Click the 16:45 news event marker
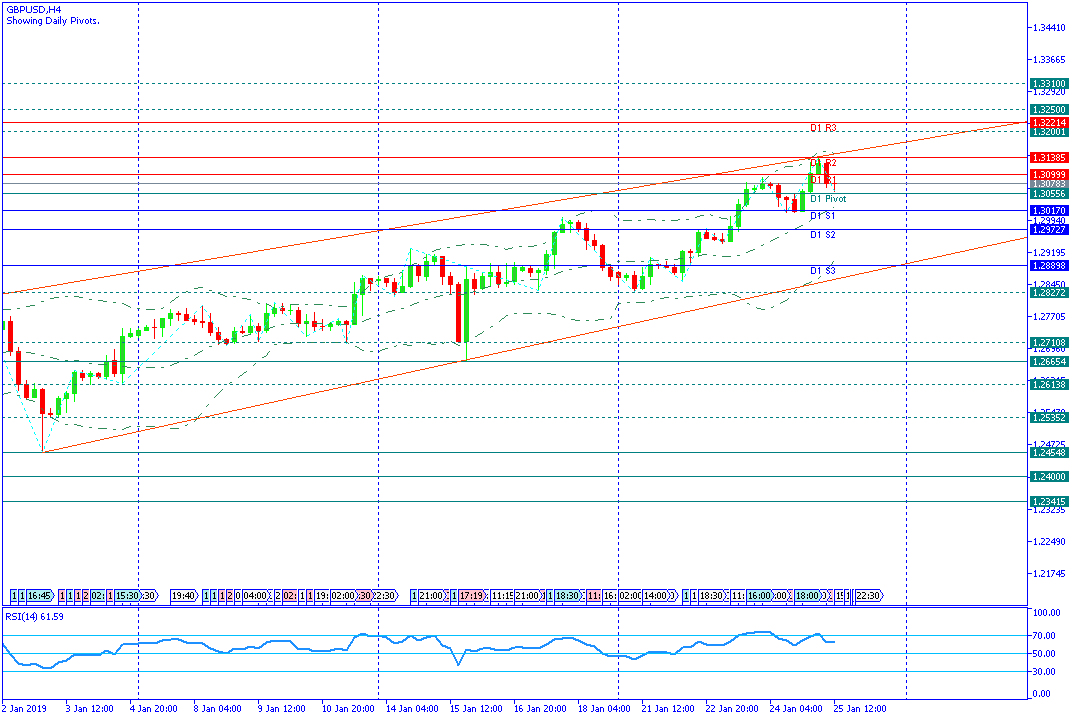Viewport: 1080px width, 720px height. 40,596
